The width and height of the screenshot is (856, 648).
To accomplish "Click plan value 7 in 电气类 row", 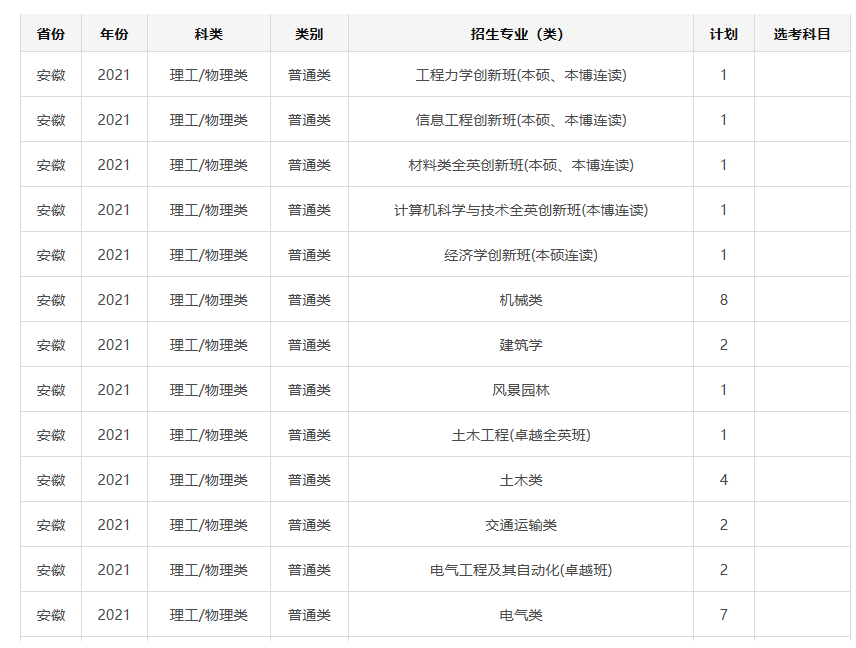I will click(723, 615).
